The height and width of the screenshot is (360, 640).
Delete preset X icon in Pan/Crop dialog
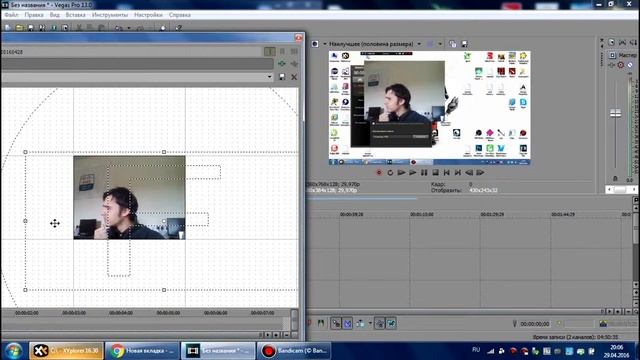[294, 77]
